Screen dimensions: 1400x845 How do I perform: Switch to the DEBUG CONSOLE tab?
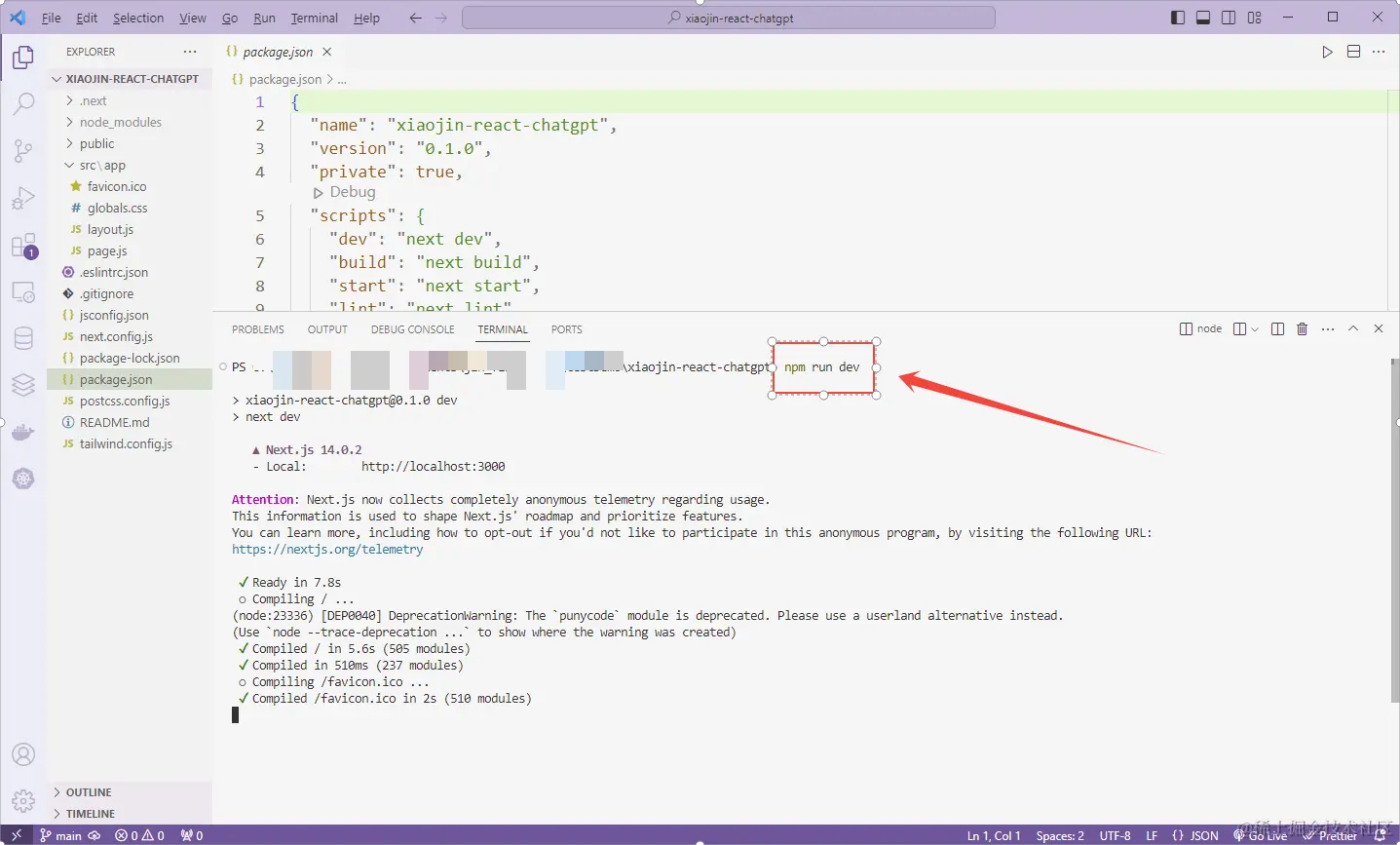pos(413,329)
